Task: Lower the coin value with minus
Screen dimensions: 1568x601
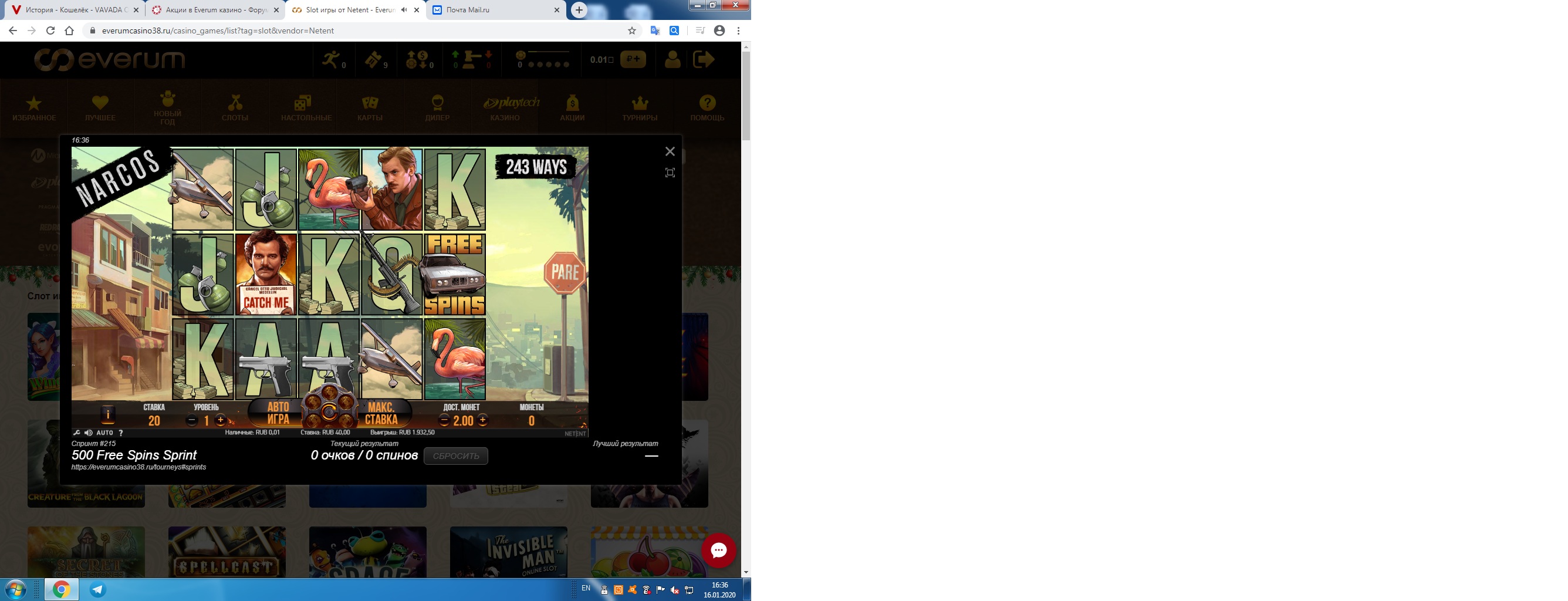Action: coord(444,420)
